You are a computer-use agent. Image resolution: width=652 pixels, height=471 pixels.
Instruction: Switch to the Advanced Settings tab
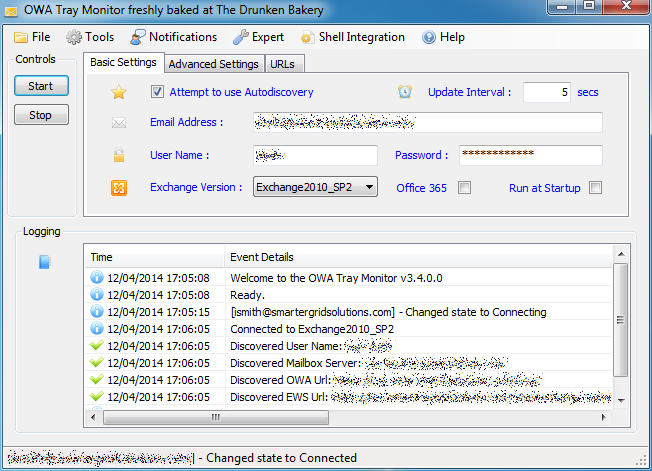click(214, 64)
